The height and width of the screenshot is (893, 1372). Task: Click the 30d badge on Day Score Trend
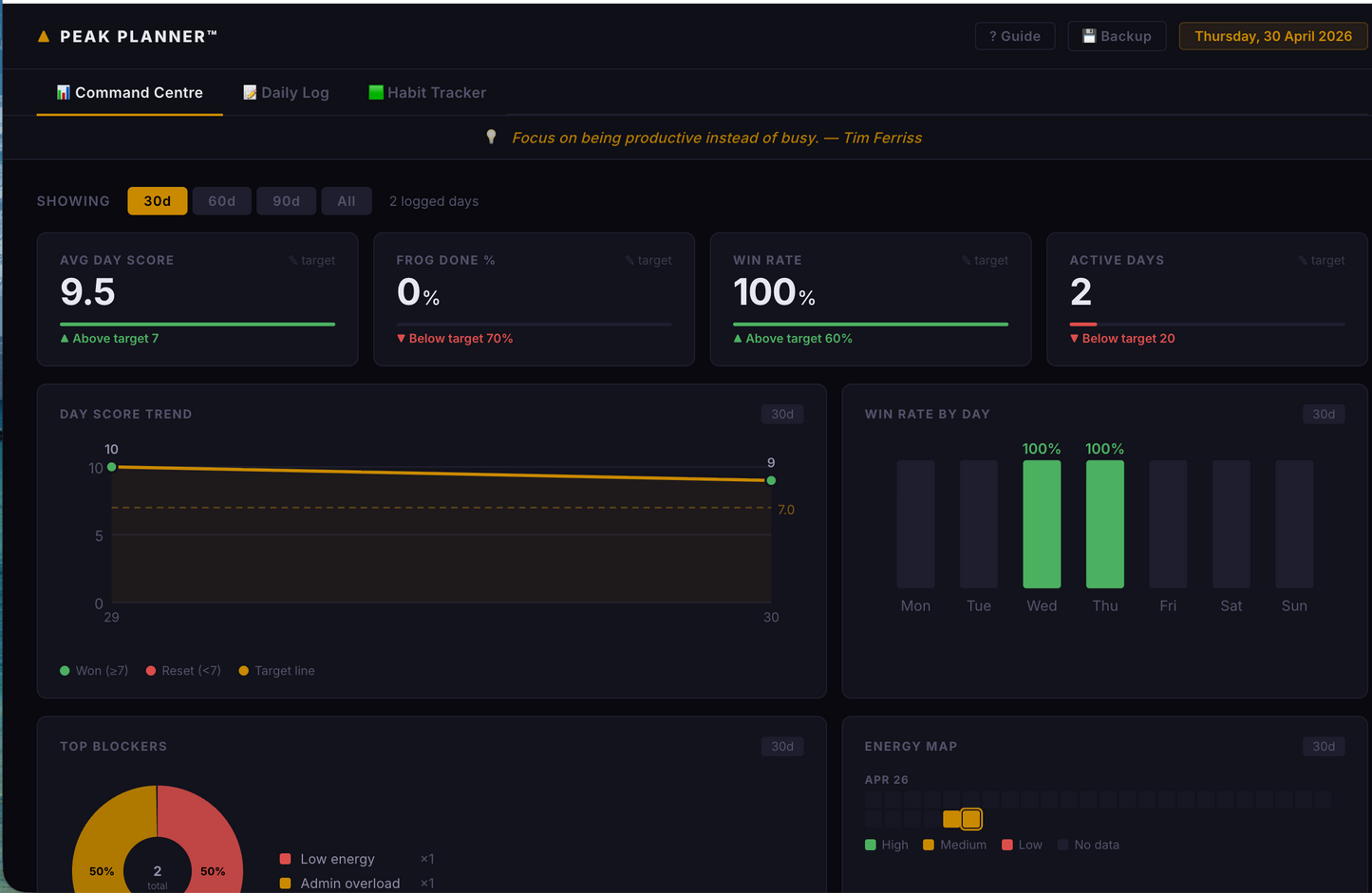click(782, 414)
